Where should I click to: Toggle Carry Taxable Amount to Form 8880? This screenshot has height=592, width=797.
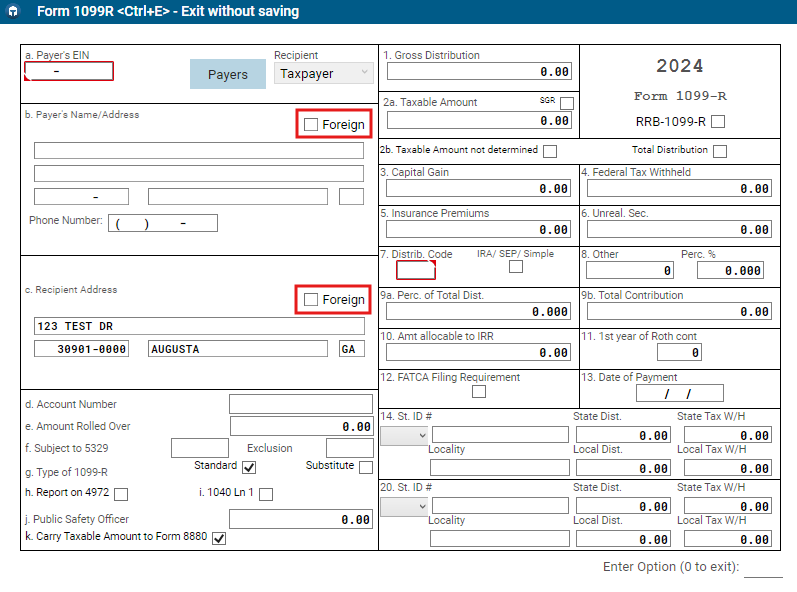click(x=219, y=538)
